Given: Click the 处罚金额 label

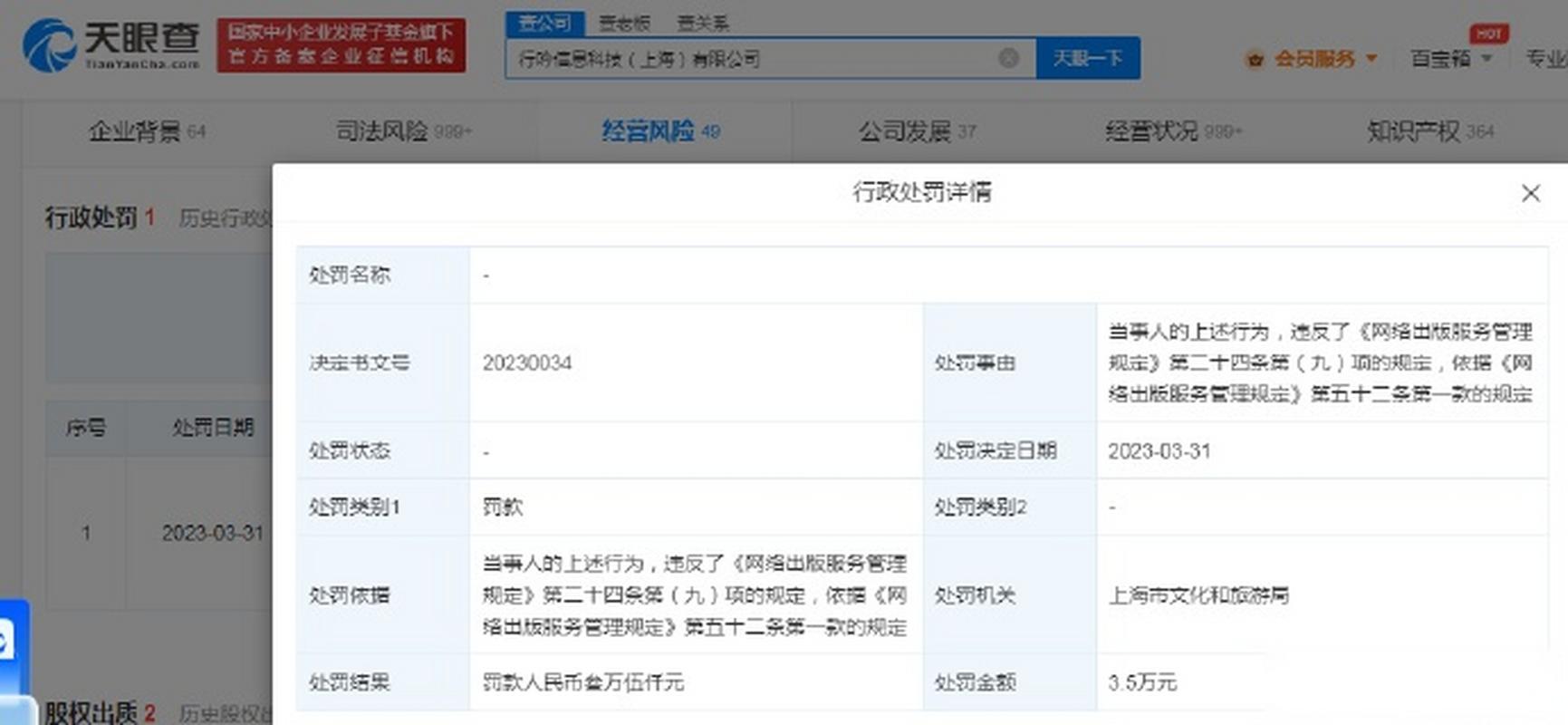Looking at the screenshot, I should tap(975, 681).
